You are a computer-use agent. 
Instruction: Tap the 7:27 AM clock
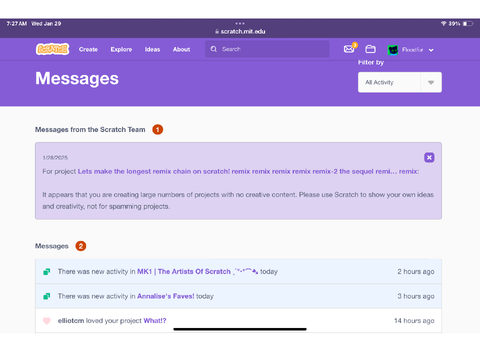click(x=16, y=24)
